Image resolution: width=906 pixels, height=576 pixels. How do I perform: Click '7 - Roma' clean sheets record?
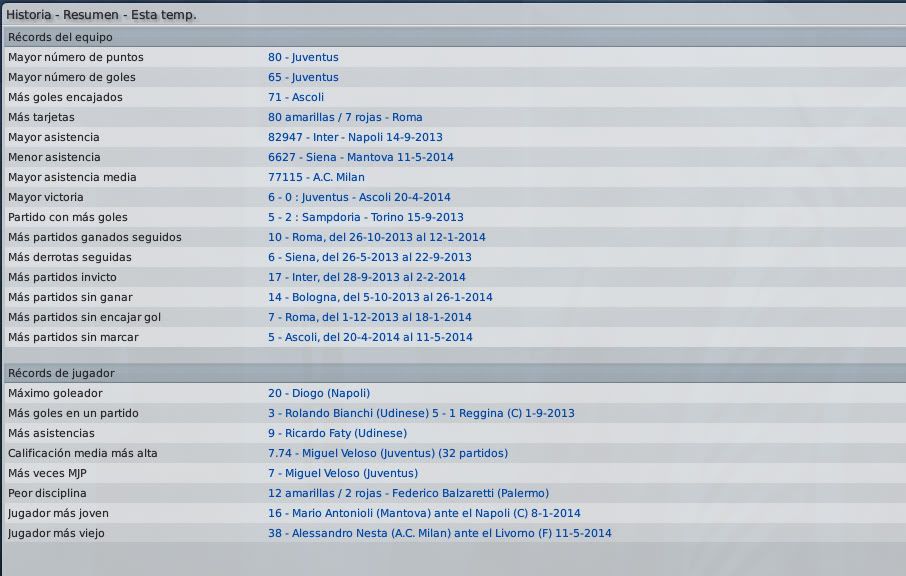click(x=369, y=317)
